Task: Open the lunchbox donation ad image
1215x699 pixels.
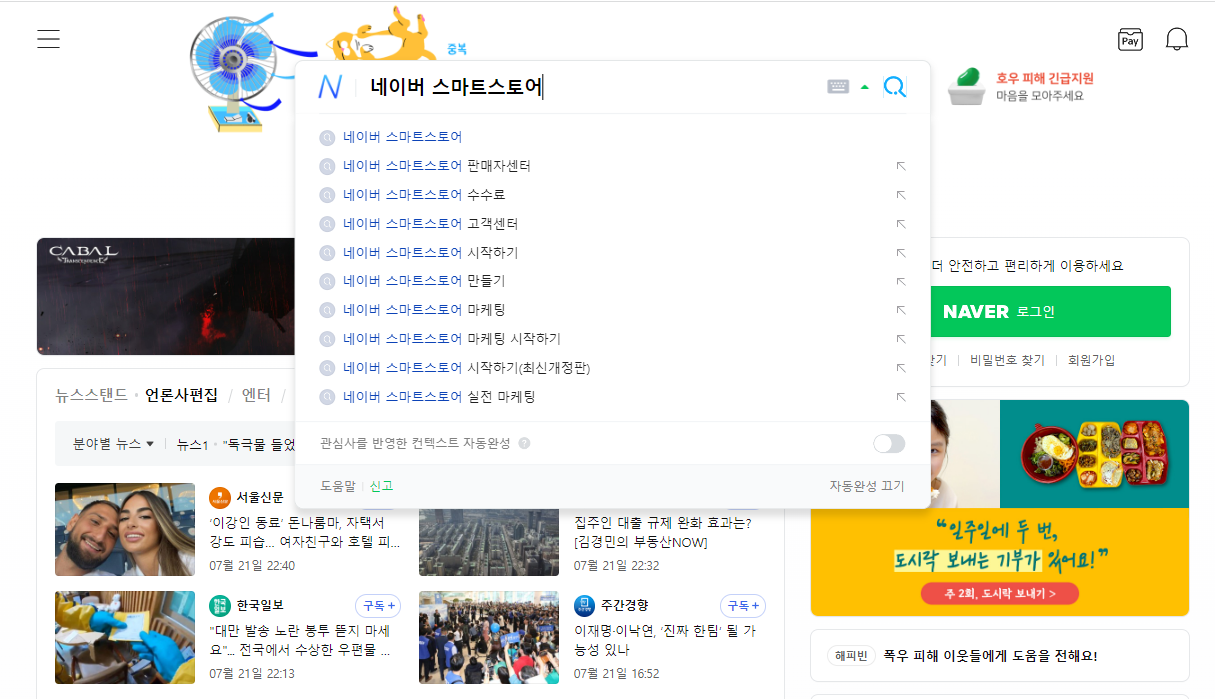Action: (1000, 508)
